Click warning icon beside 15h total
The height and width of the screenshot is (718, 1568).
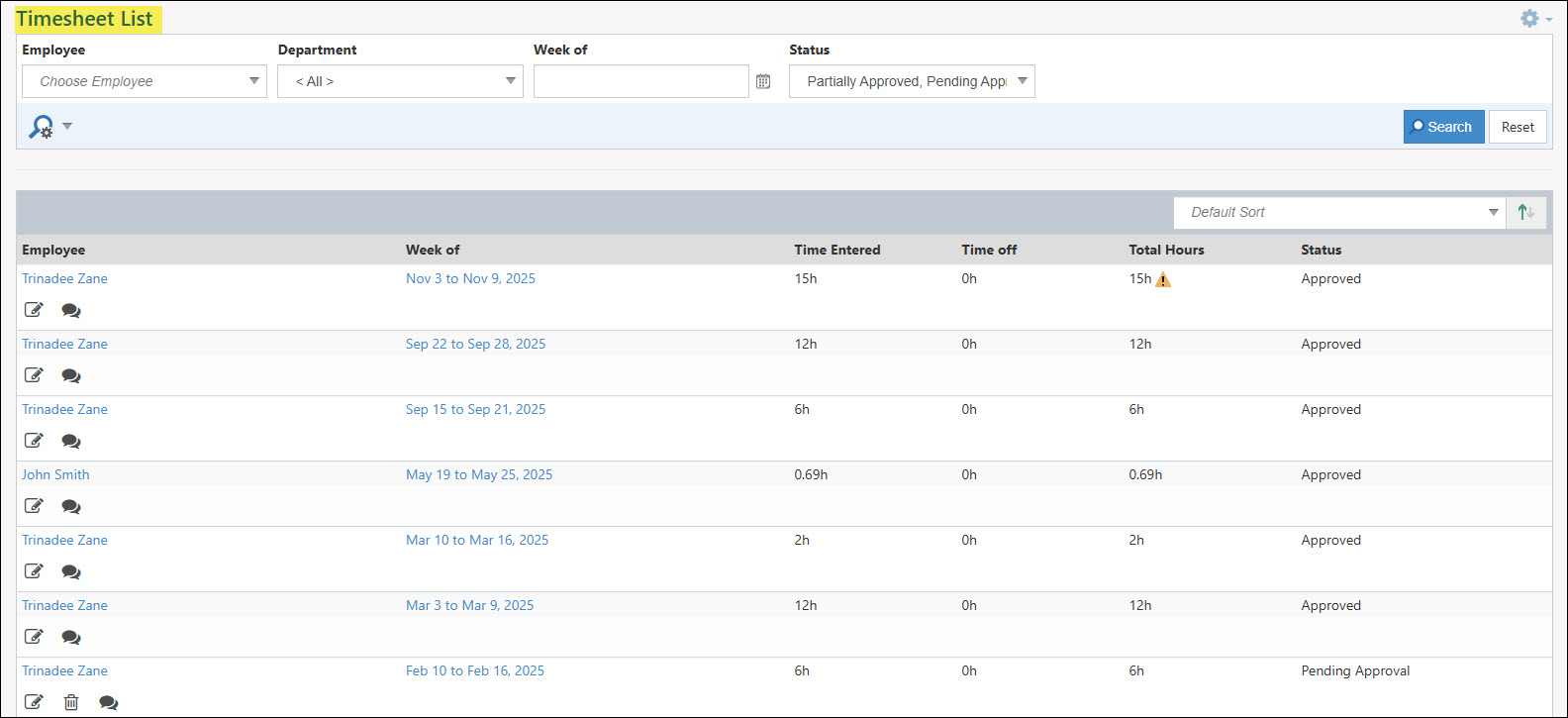pos(1163,279)
